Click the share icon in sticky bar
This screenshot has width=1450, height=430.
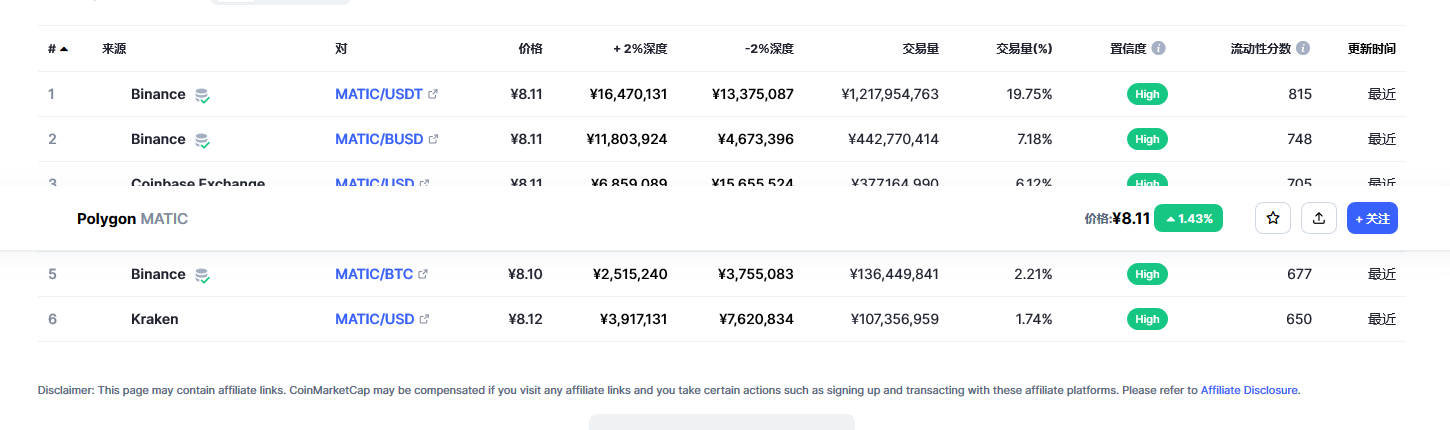1319,218
